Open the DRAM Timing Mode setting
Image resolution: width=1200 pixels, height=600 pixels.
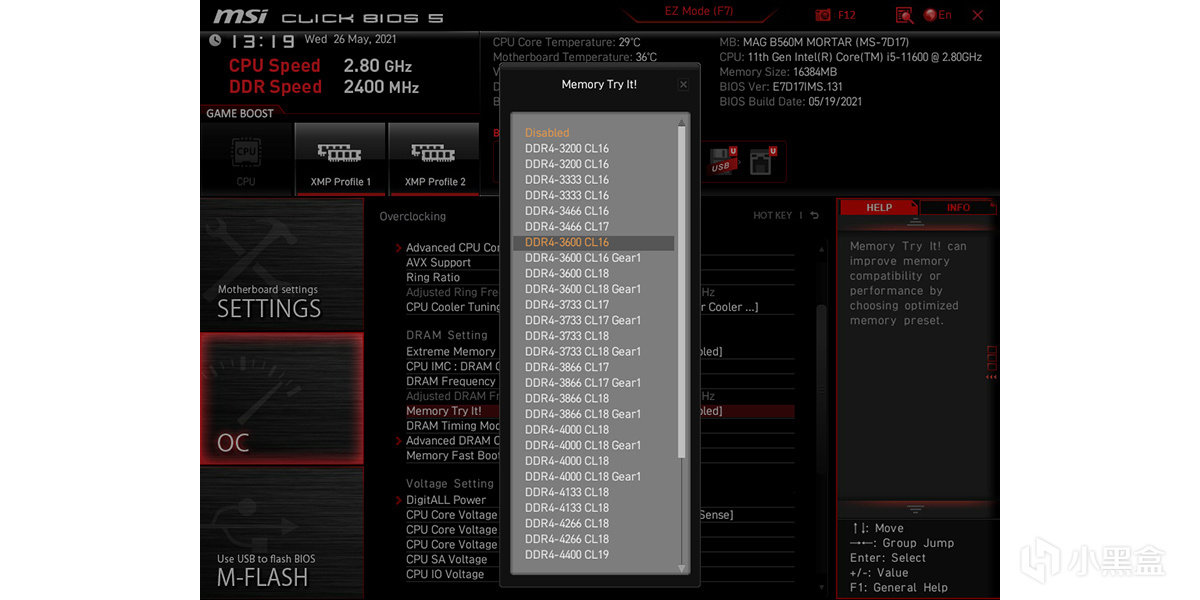tap(453, 426)
